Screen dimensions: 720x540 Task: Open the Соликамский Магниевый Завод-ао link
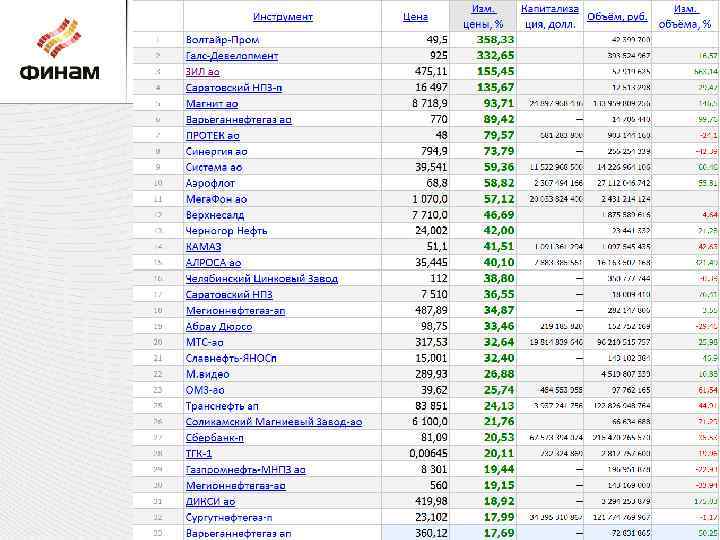tap(274, 422)
